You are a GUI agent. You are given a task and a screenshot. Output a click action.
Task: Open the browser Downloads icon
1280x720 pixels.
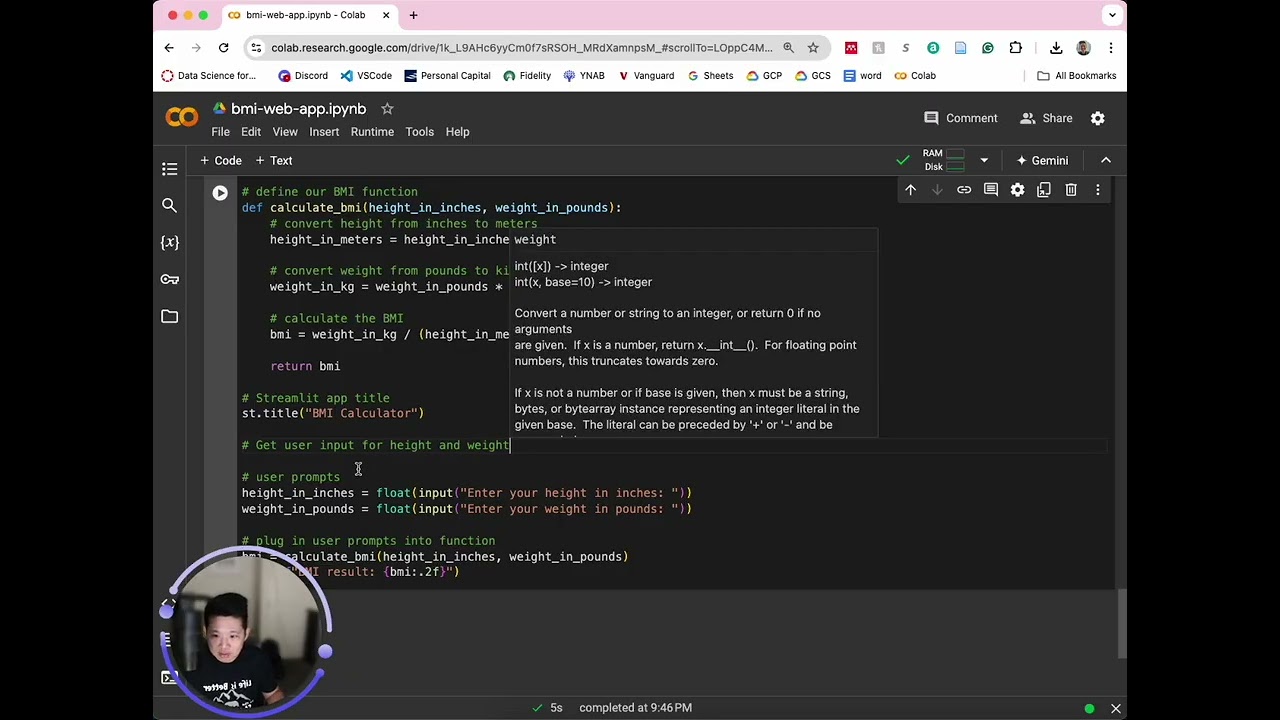click(1056, 47)
